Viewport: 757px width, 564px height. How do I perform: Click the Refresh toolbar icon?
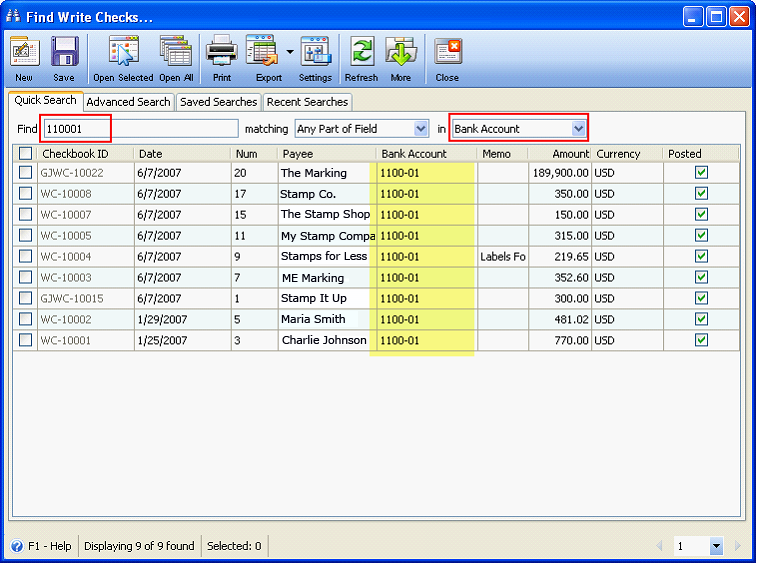coord(362,51)
